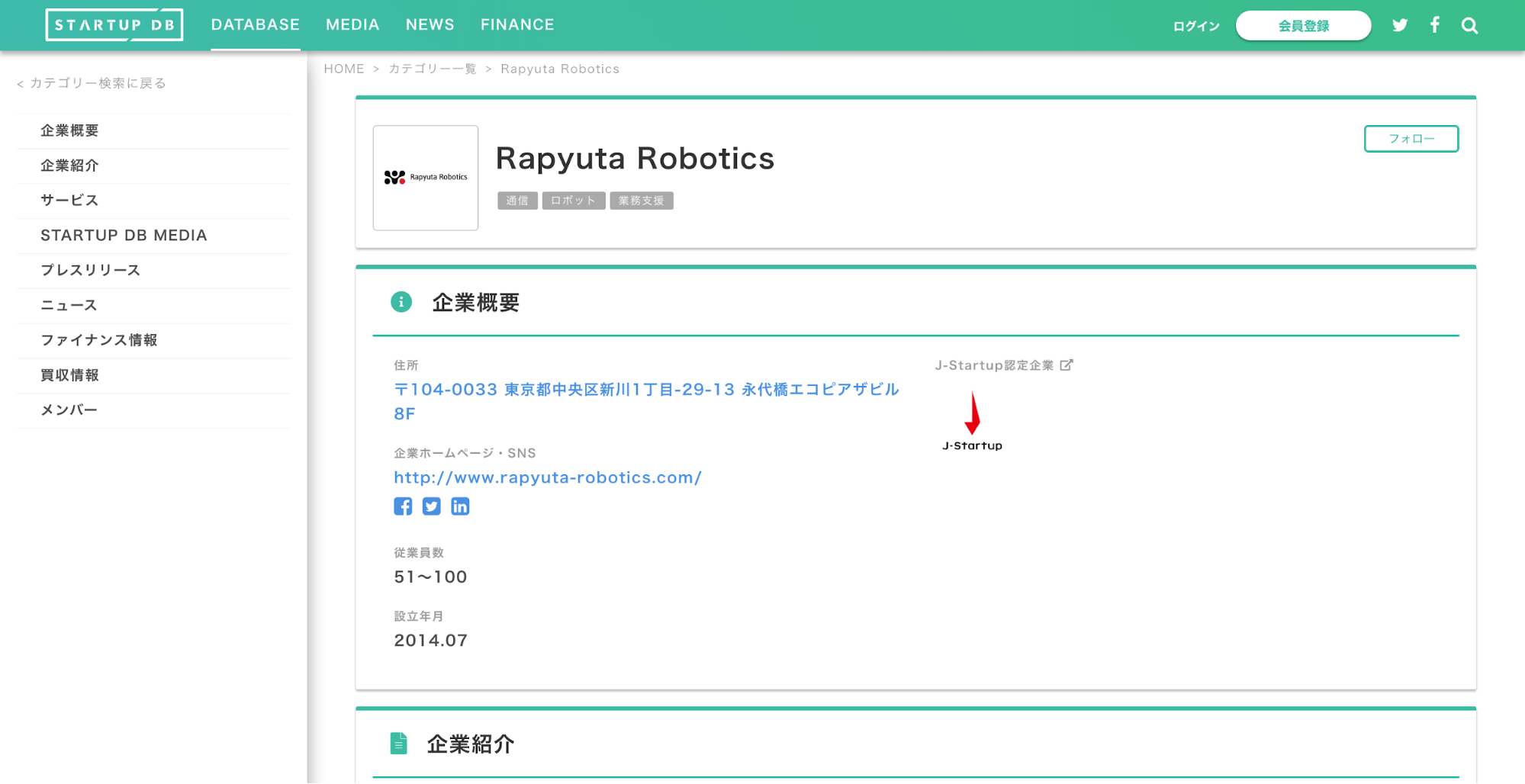The height and width of the screenshot is (784, 1525).
Task: Click カテゴリー一覧 breadcrumb
Action: pyautogui.click(x=432, y=69)
